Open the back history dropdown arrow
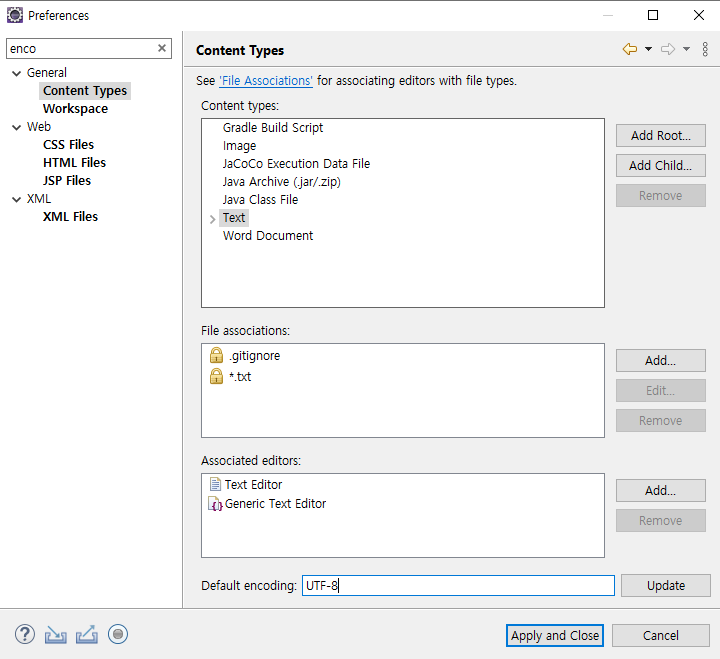 point(648,49)
